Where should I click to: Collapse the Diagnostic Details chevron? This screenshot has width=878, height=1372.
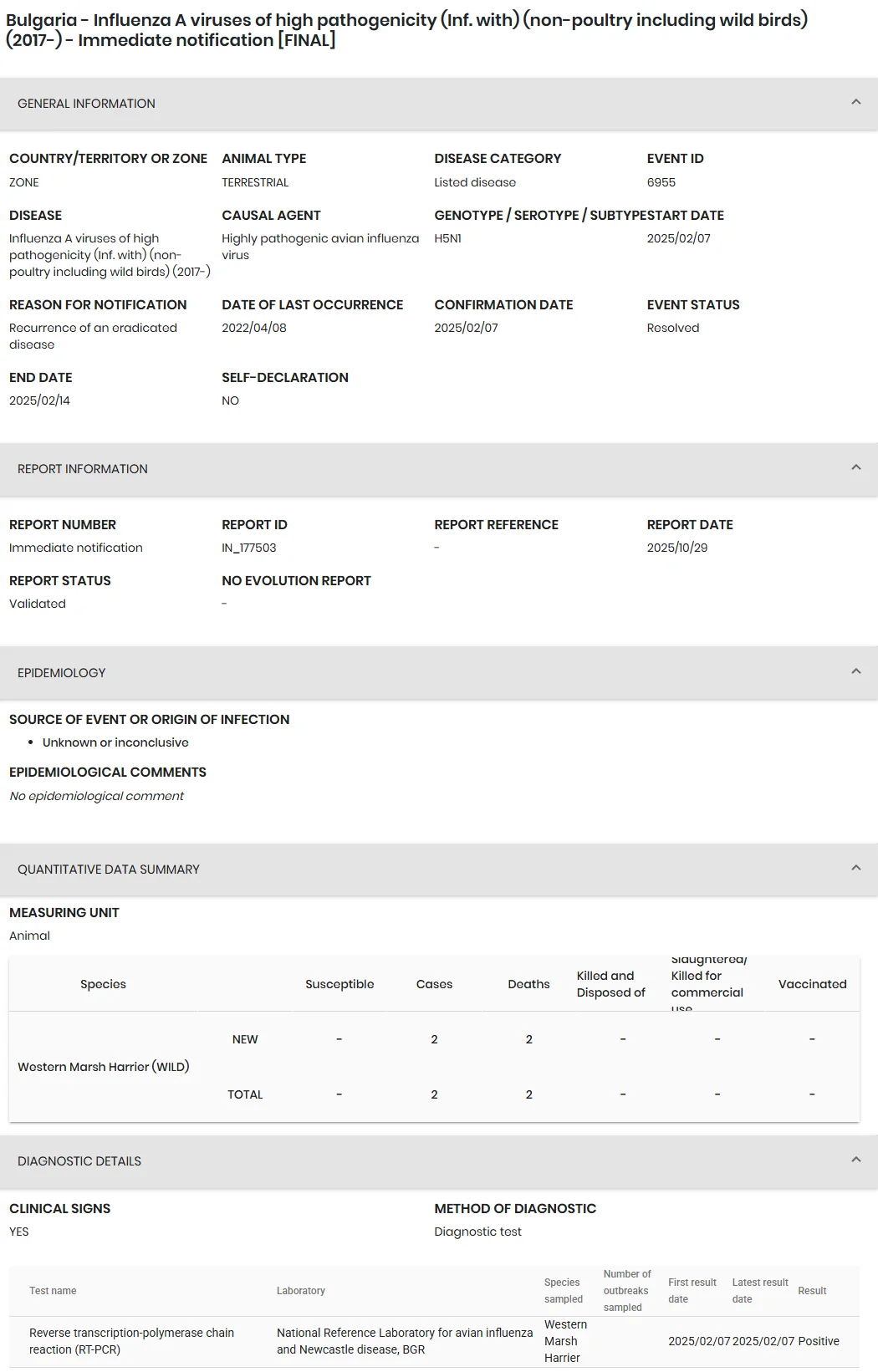[855, 1160]
